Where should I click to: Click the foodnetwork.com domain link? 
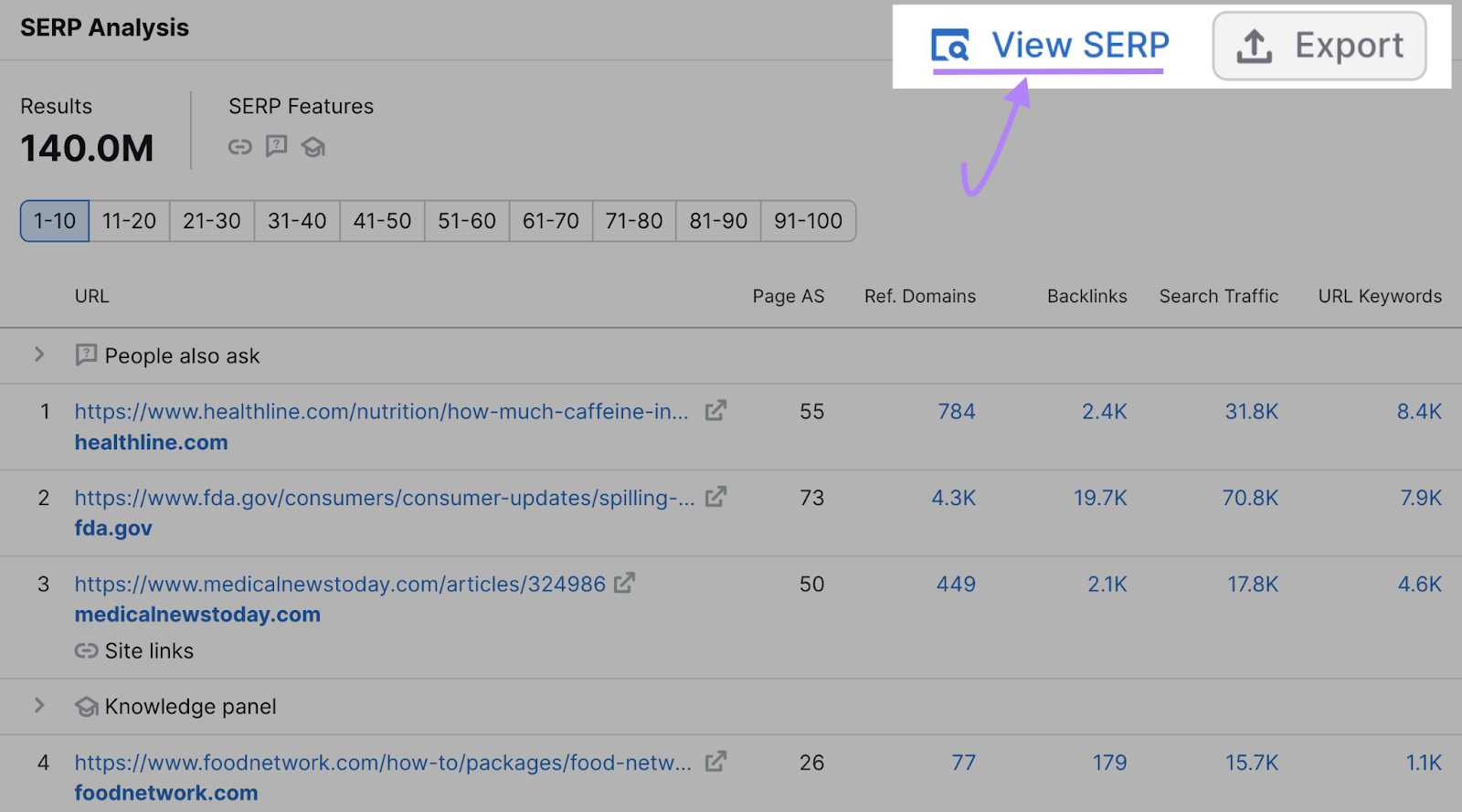pyautogui.click(x=166, y=794)
